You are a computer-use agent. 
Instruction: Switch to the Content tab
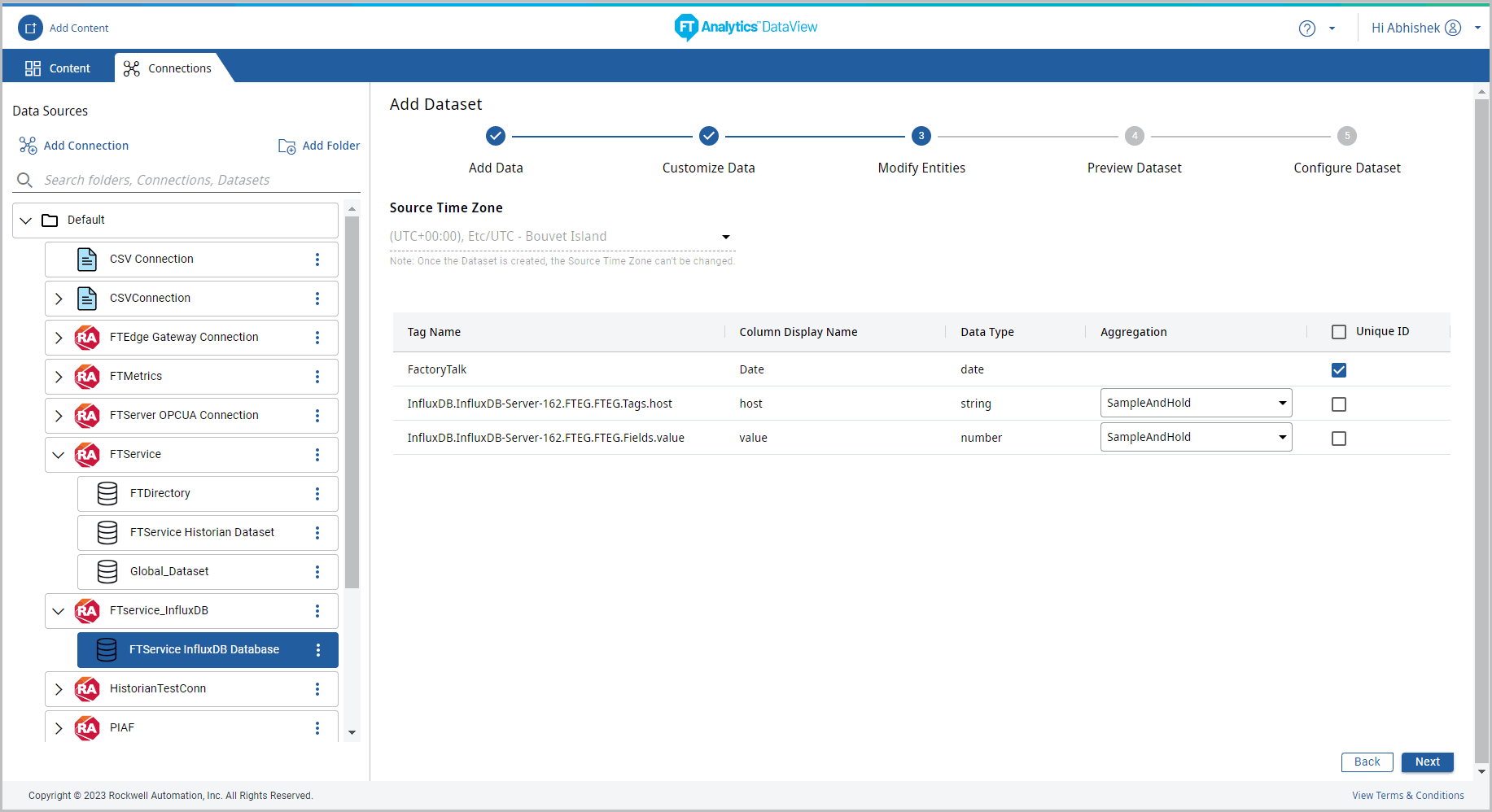coord(58,68)
